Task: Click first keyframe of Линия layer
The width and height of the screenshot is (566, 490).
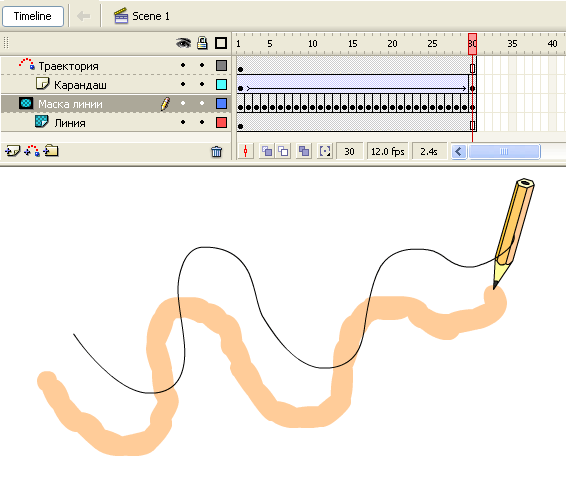Action: click(241, 126)
